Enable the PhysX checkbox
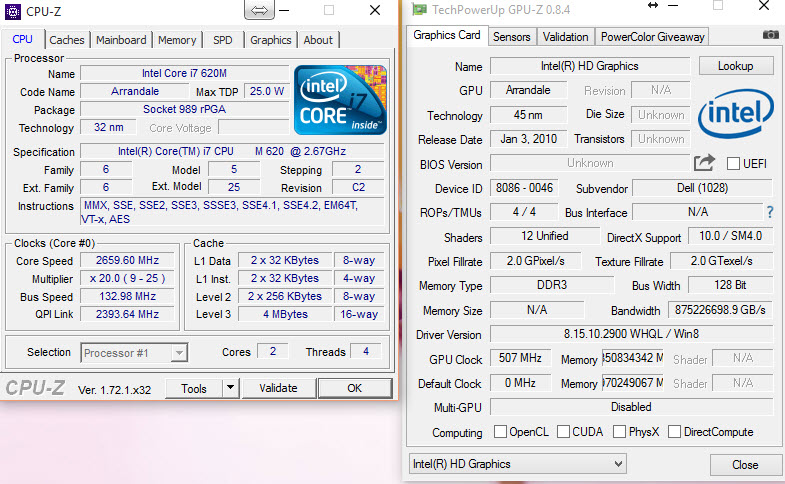 (619, 431)
